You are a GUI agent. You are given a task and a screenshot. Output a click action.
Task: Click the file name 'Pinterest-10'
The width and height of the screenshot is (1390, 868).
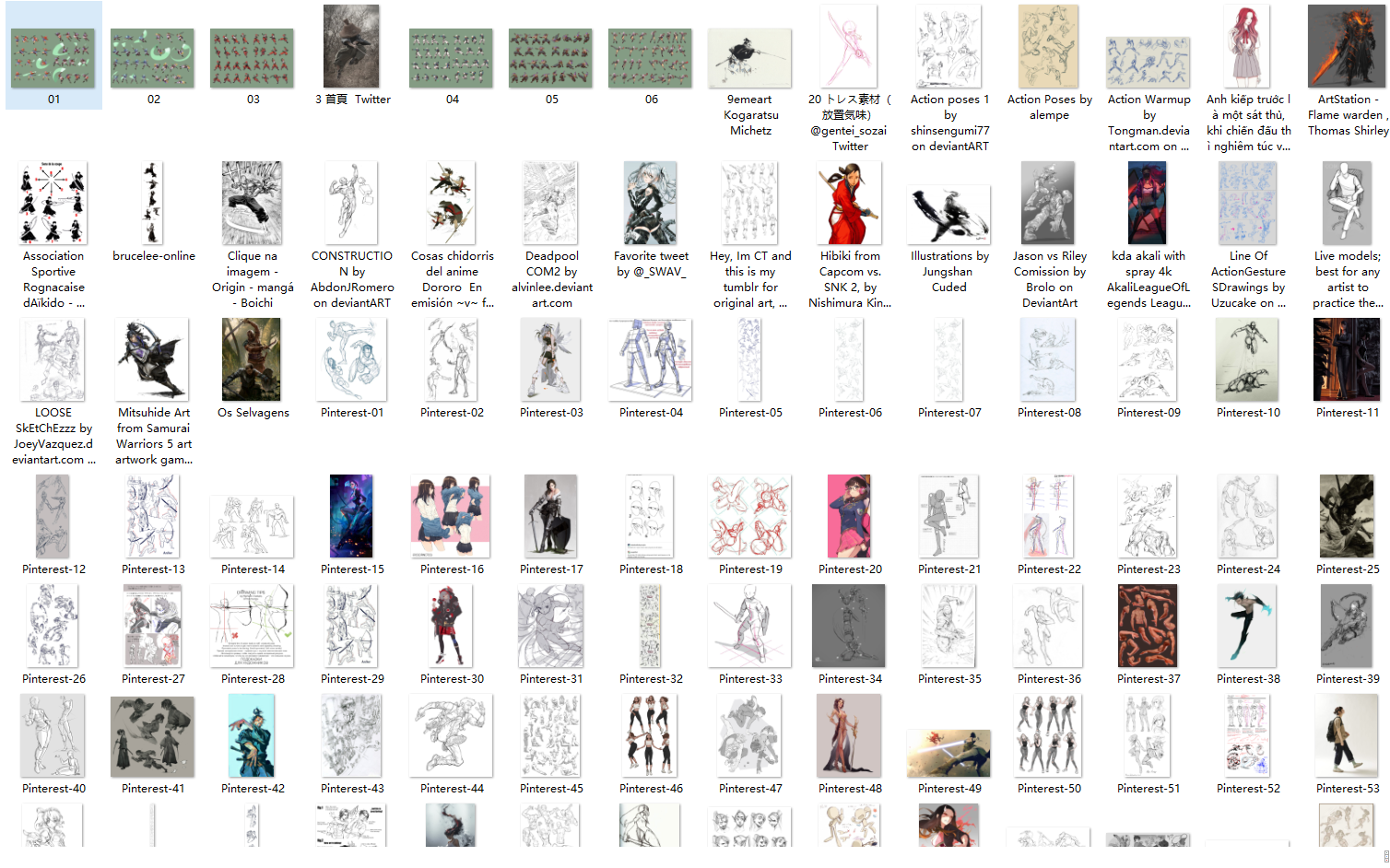point(1248,413)
